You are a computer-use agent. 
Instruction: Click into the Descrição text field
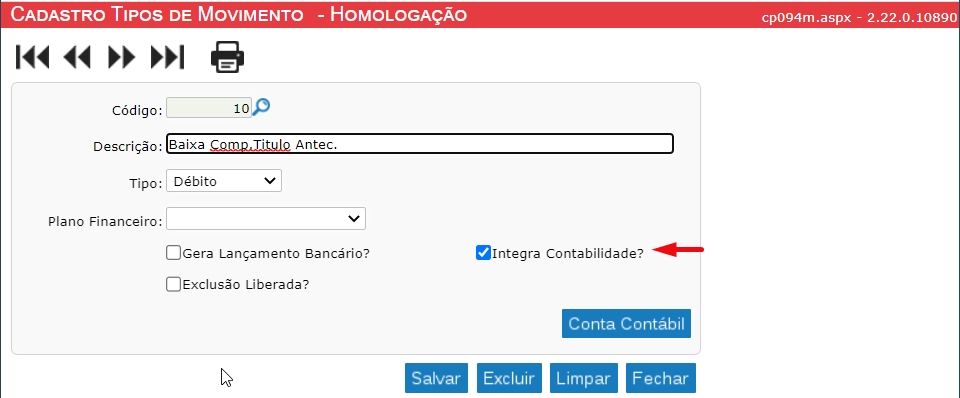[x=420, y=144]
